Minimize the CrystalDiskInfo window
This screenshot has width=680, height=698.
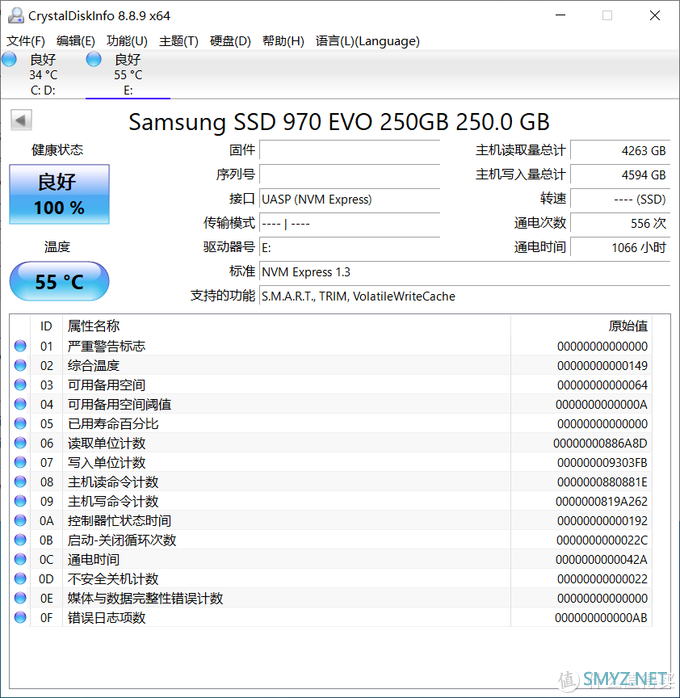tap(560, 15)
